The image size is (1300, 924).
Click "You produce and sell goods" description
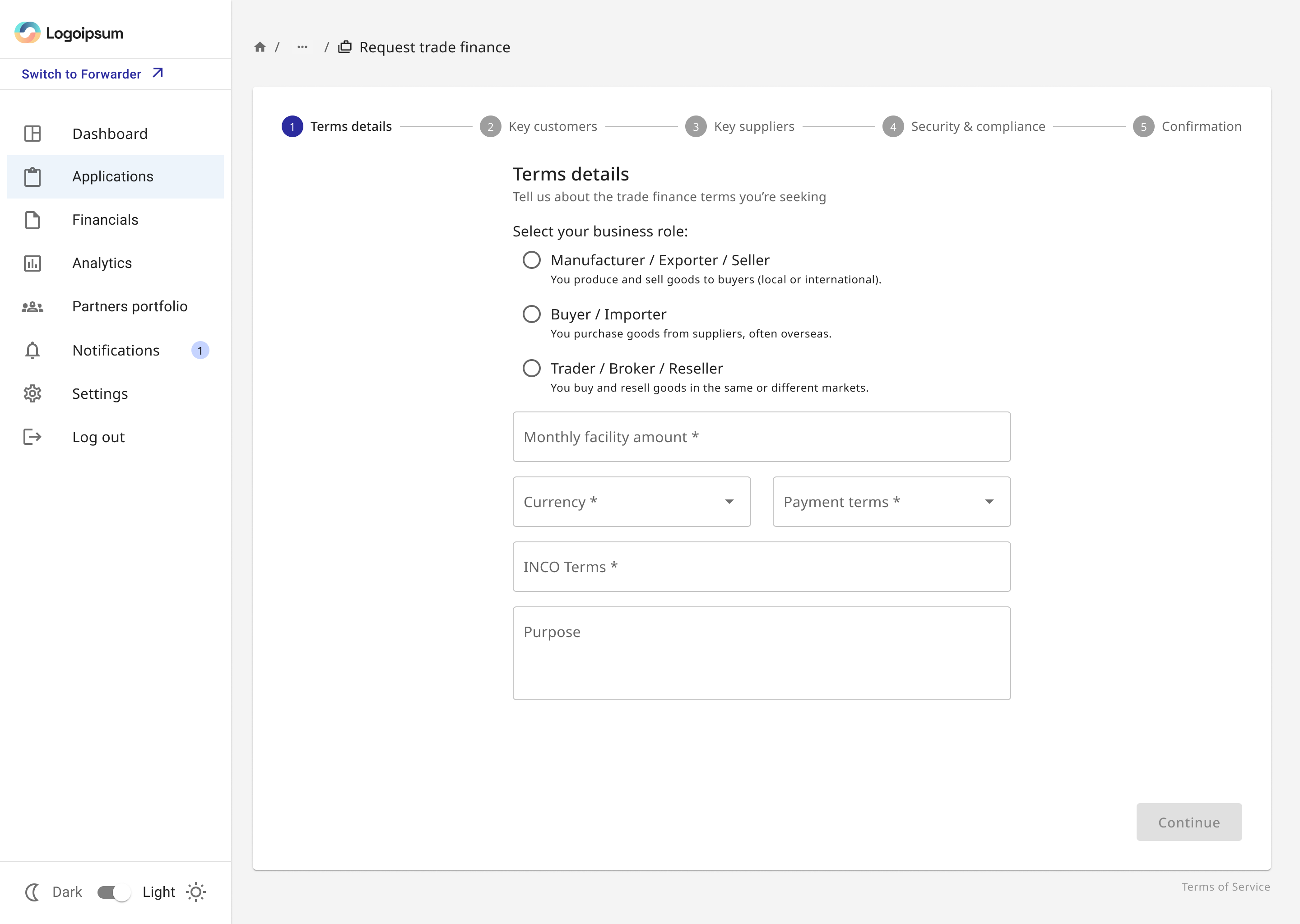(x=716, y=280)
